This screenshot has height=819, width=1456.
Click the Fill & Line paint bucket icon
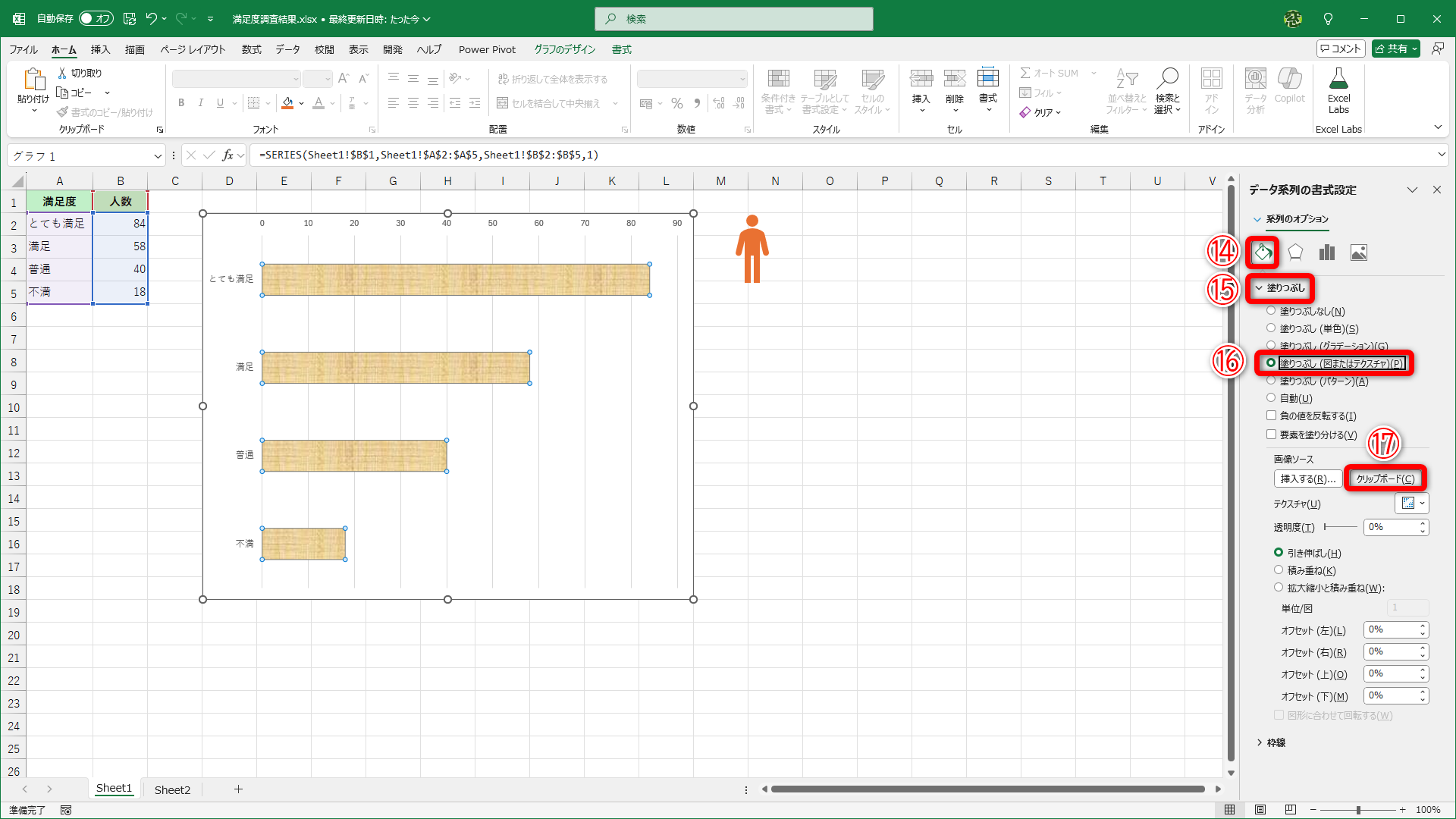[x=1263, y=253]
